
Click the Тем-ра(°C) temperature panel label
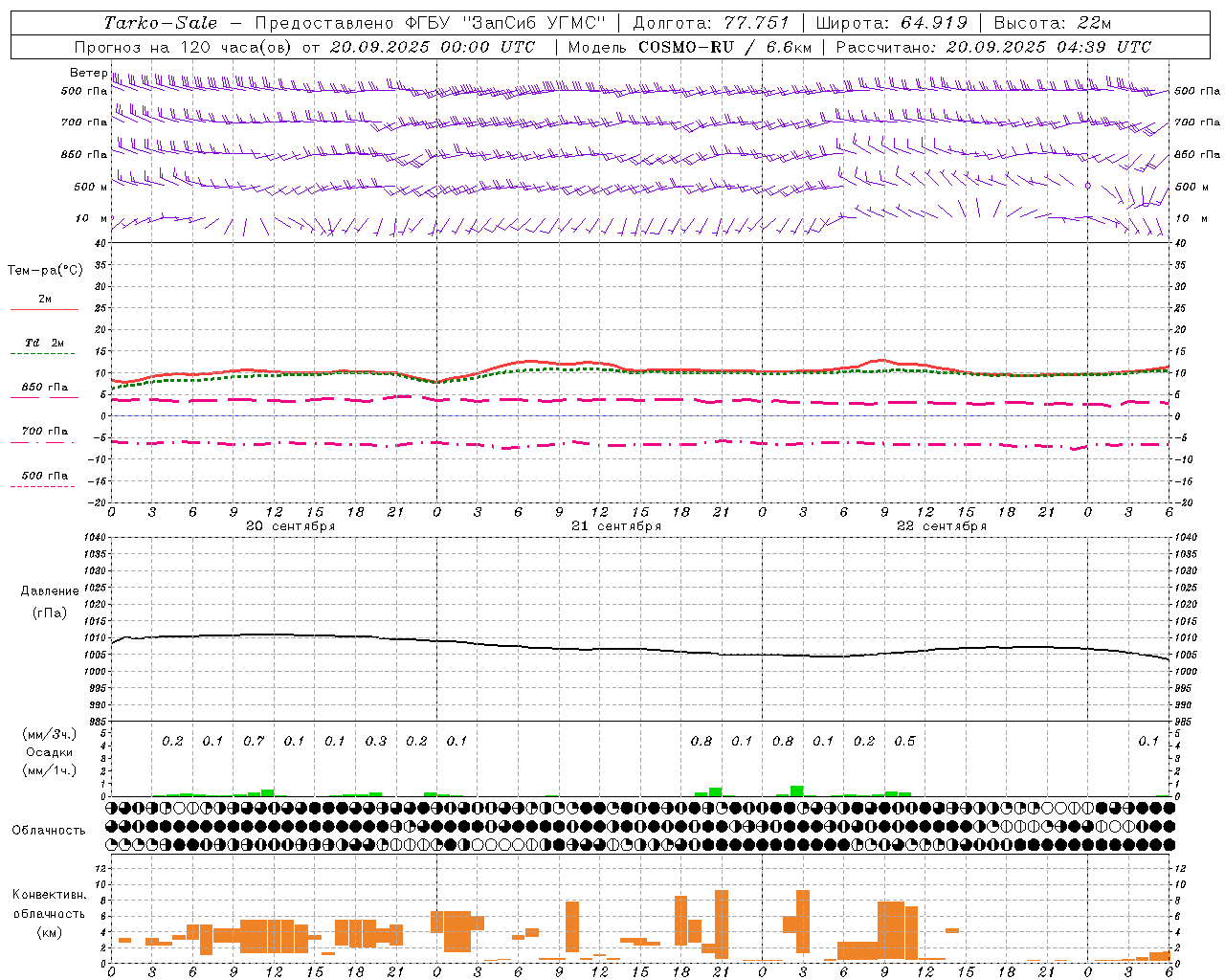[45, 271]
